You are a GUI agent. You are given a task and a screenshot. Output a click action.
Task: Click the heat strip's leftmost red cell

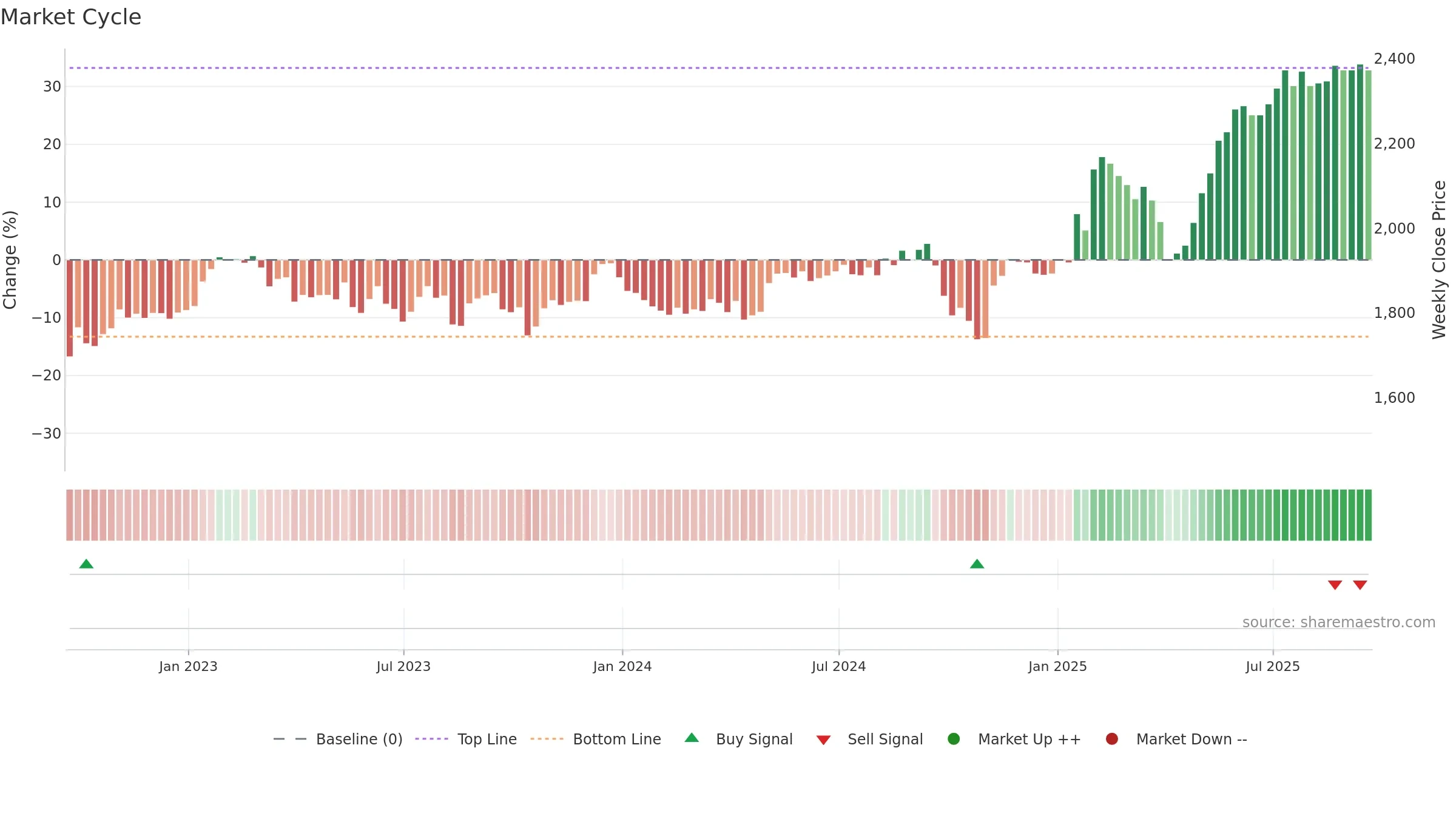coord(70,515)
